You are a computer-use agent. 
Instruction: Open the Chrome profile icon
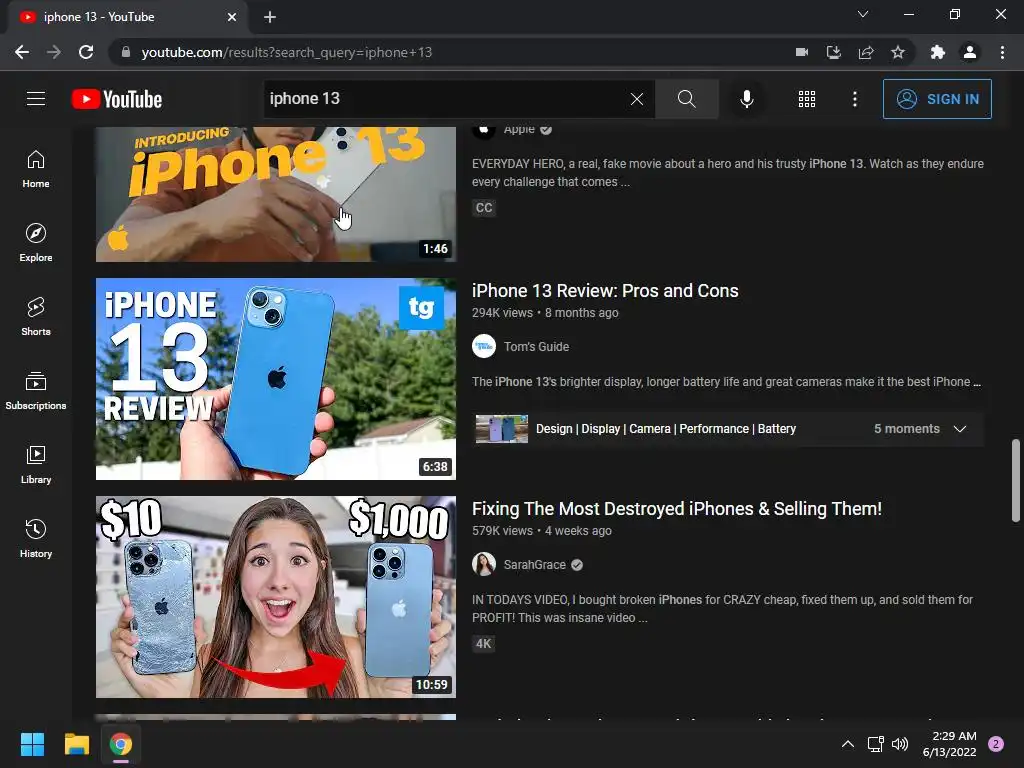[970, 52]
